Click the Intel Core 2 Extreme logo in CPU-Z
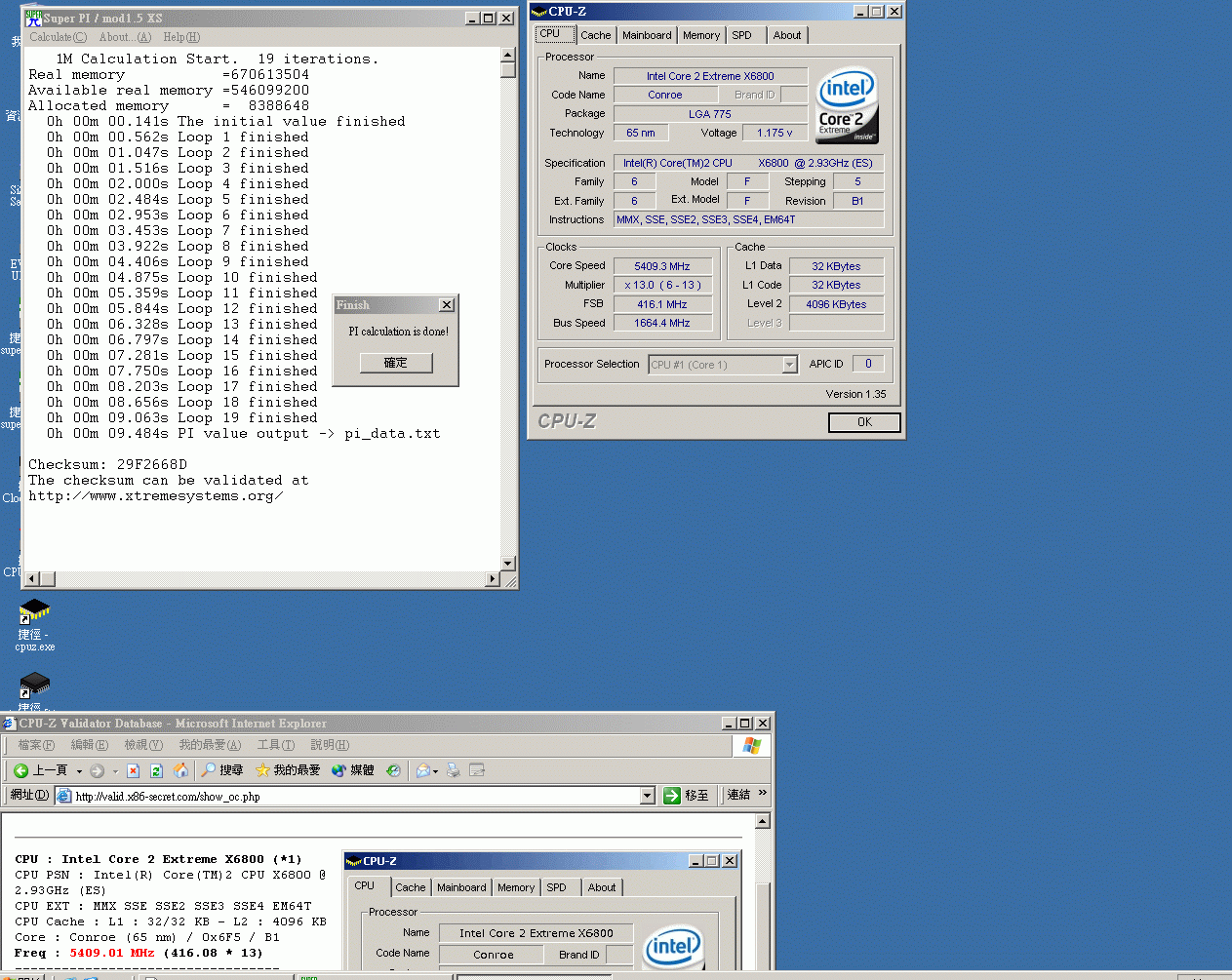 847,106
